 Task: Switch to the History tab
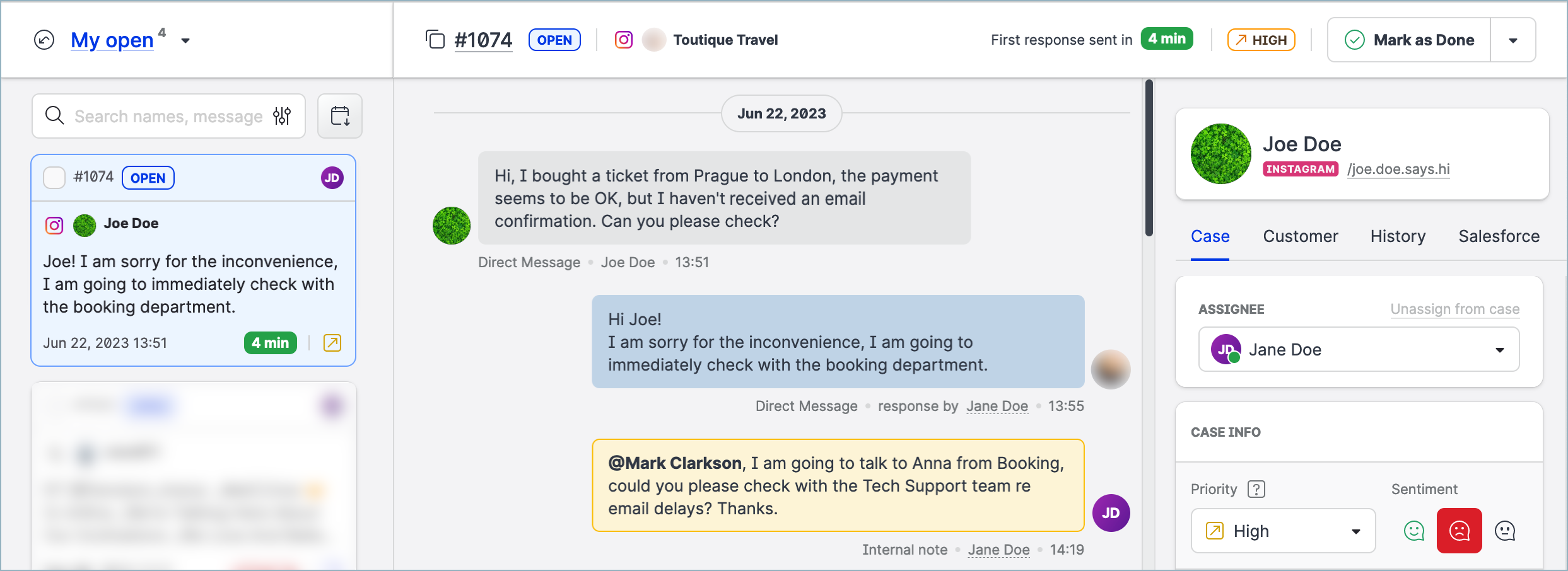[1398, 236]
